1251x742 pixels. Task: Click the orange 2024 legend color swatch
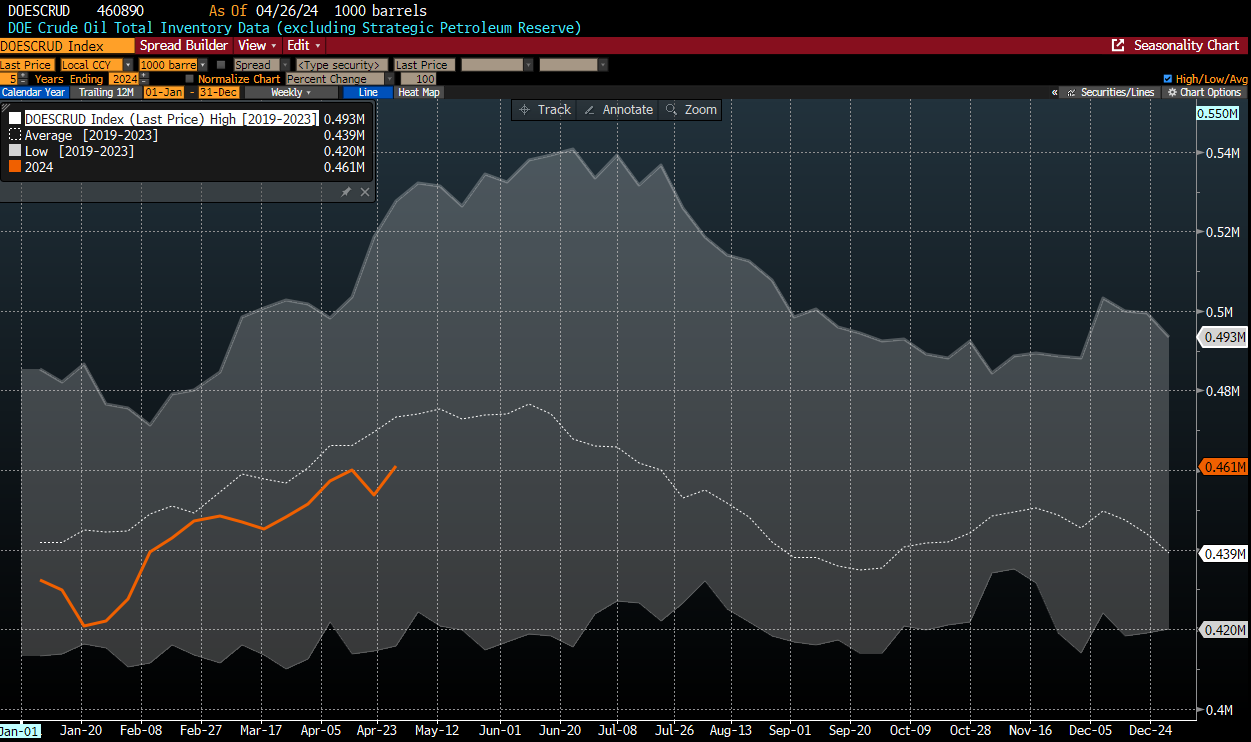15,168
